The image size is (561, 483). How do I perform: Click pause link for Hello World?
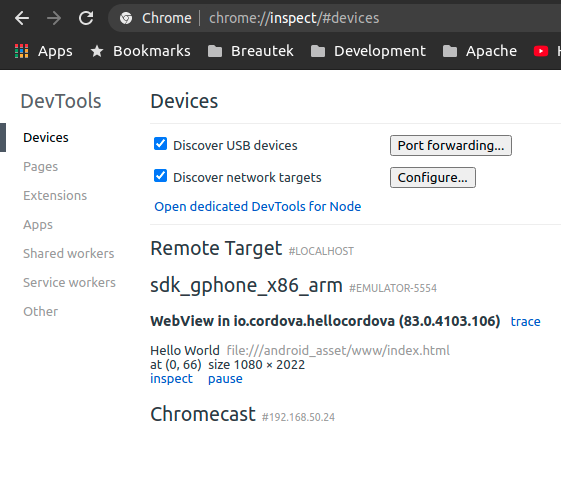click(x=225, y=379)
